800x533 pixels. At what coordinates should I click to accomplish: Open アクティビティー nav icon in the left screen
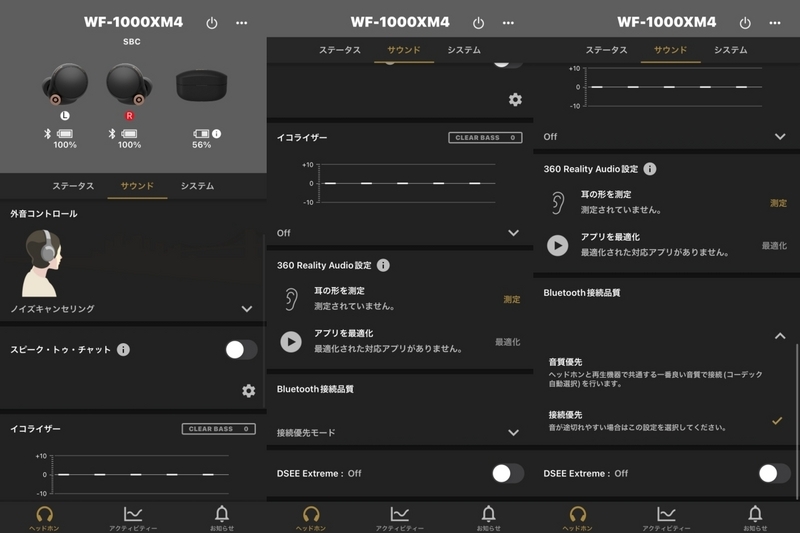(133, 518)
